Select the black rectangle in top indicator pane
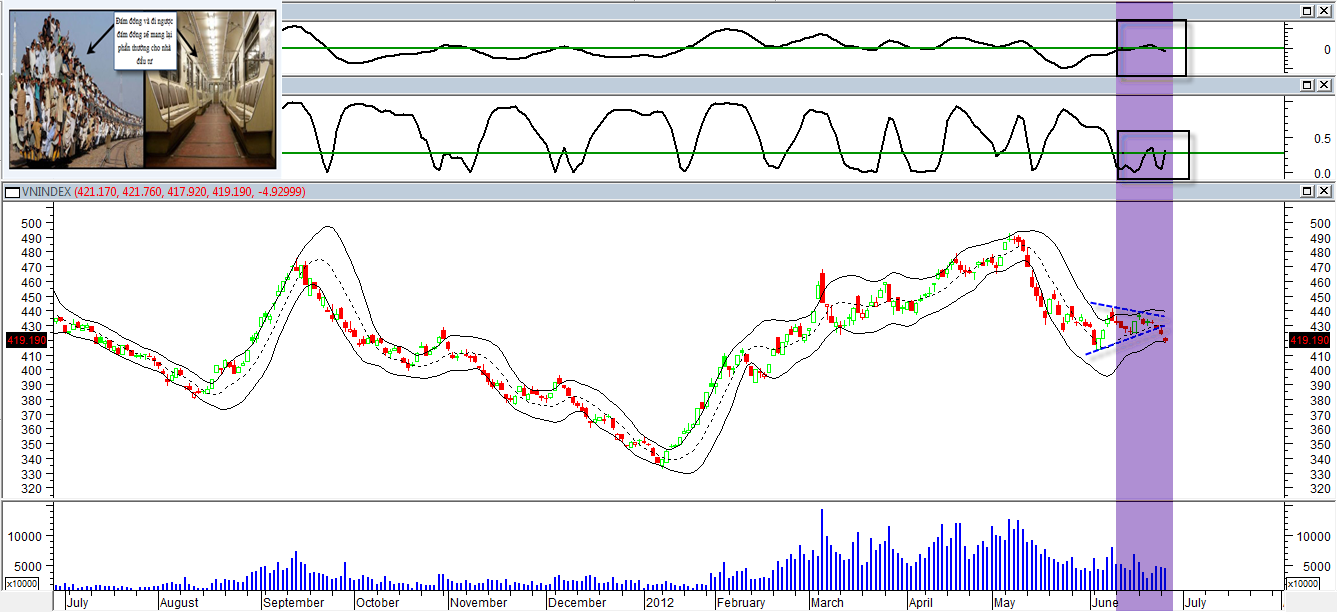This screenshot has width=1337, height=612. [1151, 48]
